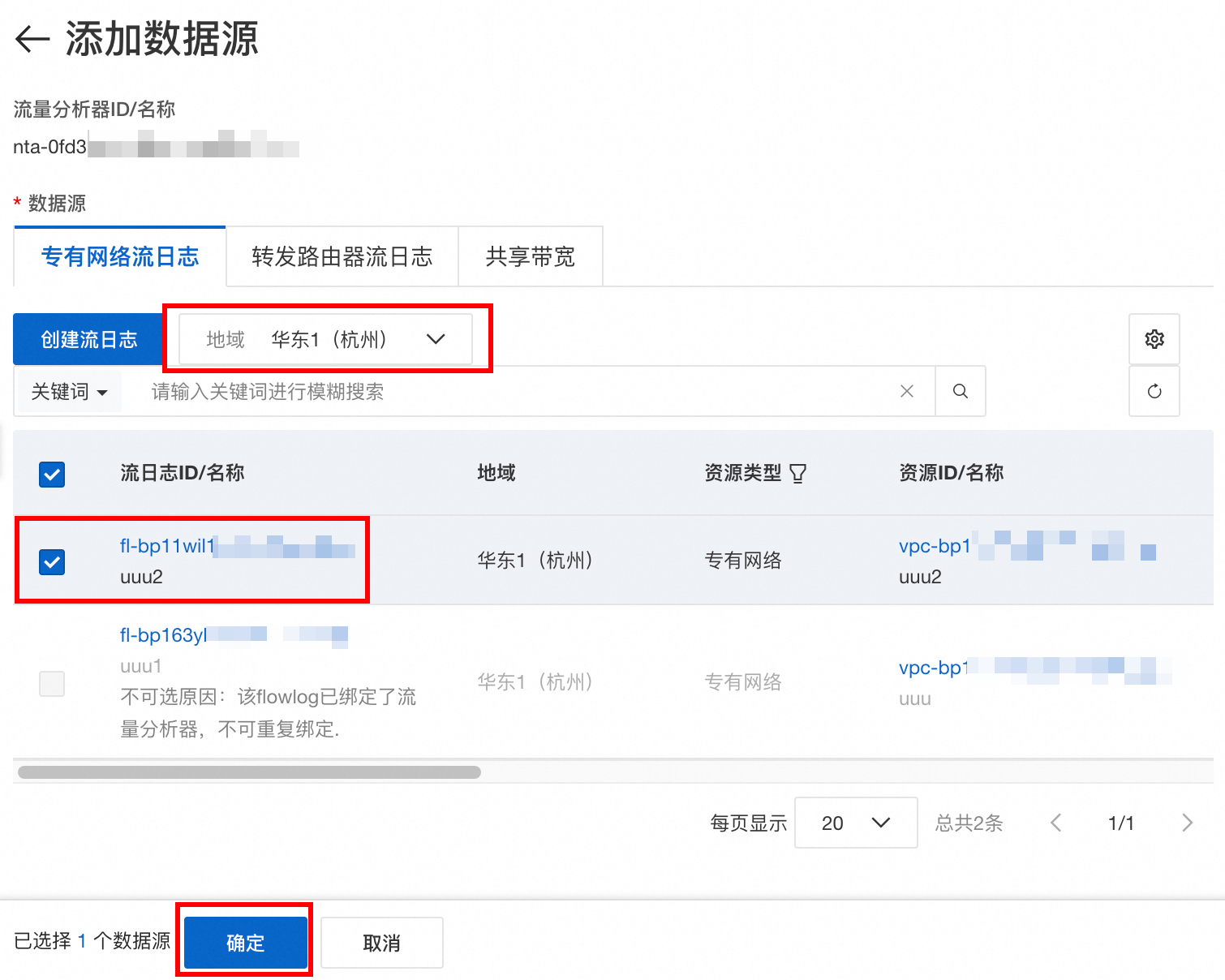Uncheck the fl-bp11wil1 uuu2 row checkbox
The height and width of the screenshot is (980, 1225).
click(52, 561)
